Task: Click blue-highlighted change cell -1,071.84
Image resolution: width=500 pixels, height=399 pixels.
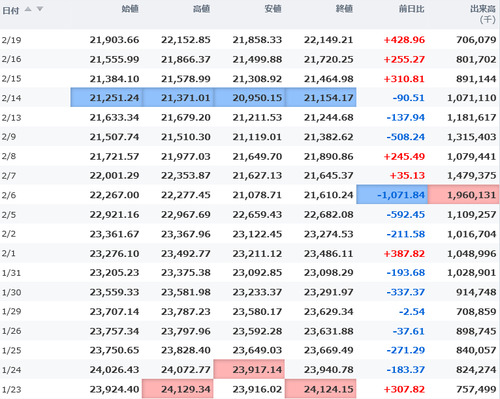Action: click(392, 195)
